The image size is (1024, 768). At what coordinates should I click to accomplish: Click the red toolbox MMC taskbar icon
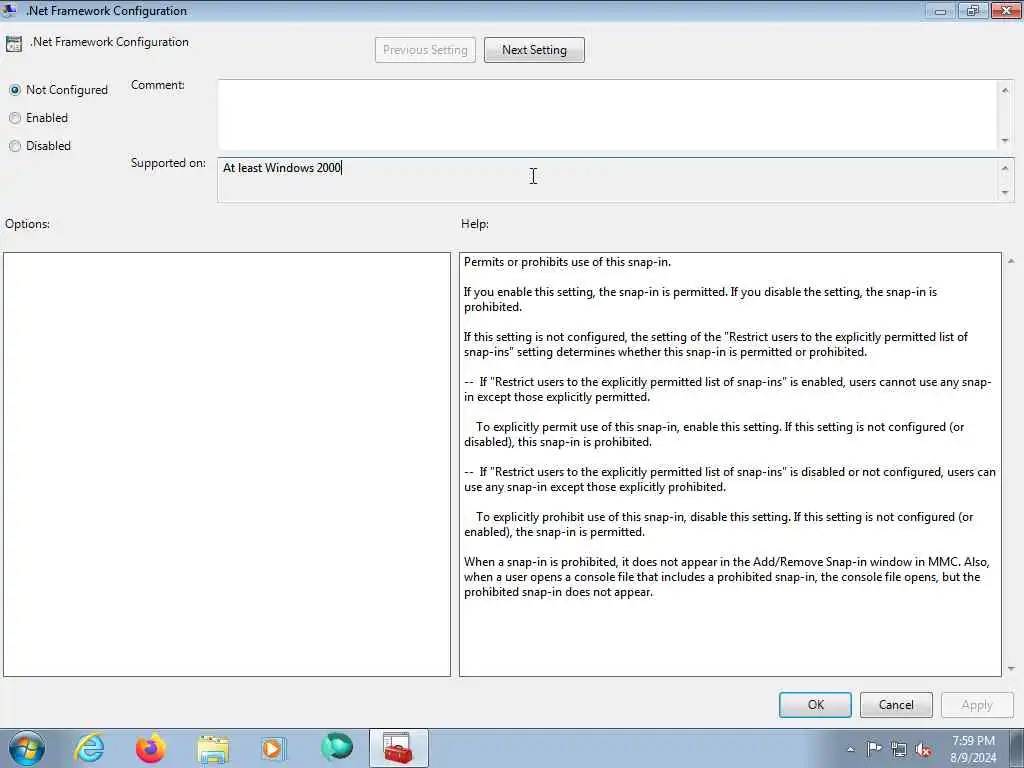point(398,748)
